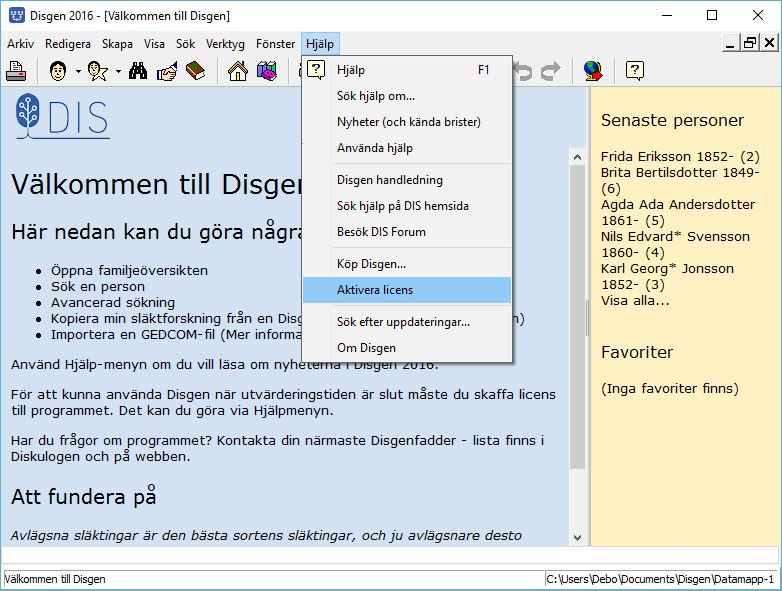Open the Visa menu
This screenshot has width=782, height=591.
(x=154, y=44)
